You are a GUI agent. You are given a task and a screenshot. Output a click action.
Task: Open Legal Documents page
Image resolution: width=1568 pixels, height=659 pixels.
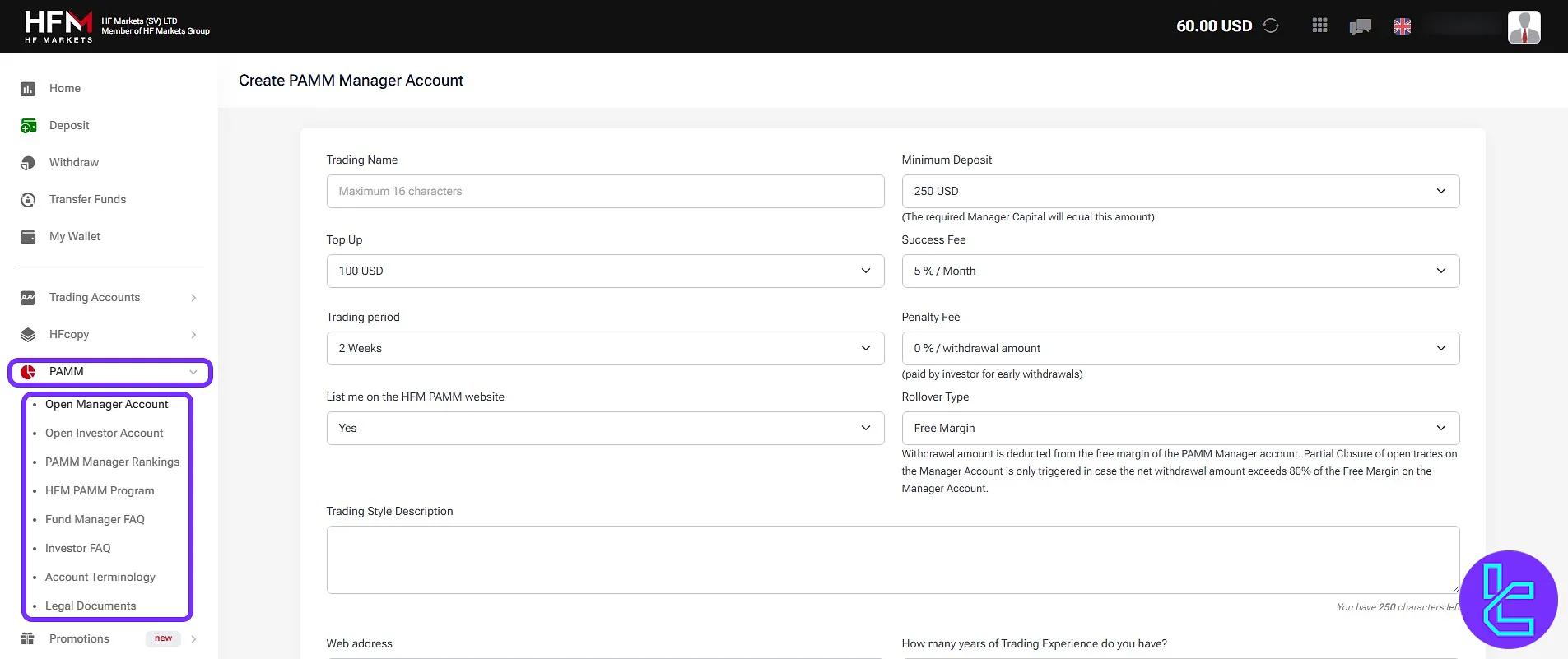click(x=91, y=606)
